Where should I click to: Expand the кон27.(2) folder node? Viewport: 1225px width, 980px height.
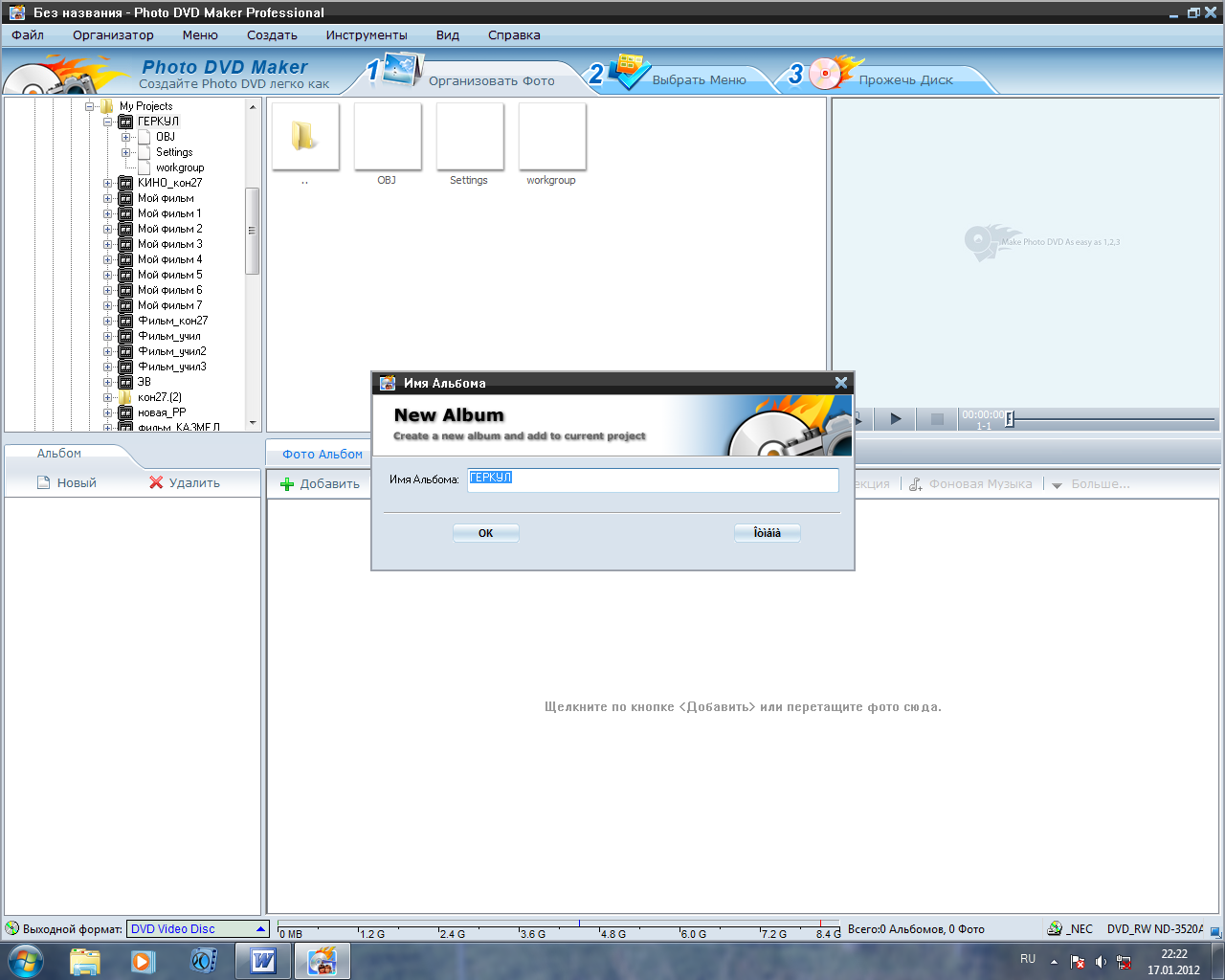[x=108, y=397]
